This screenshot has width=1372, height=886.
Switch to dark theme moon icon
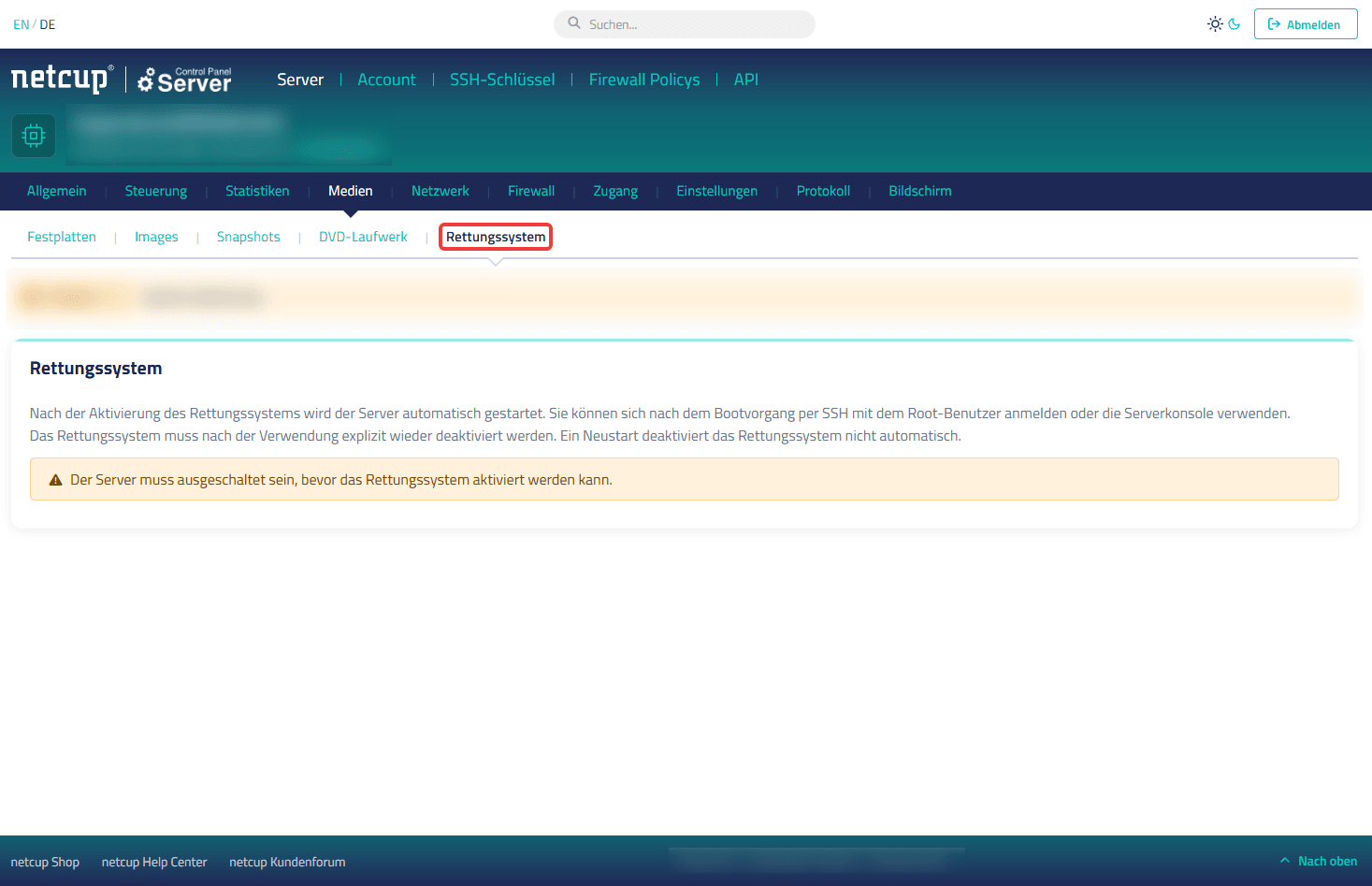coord(1235,24)
